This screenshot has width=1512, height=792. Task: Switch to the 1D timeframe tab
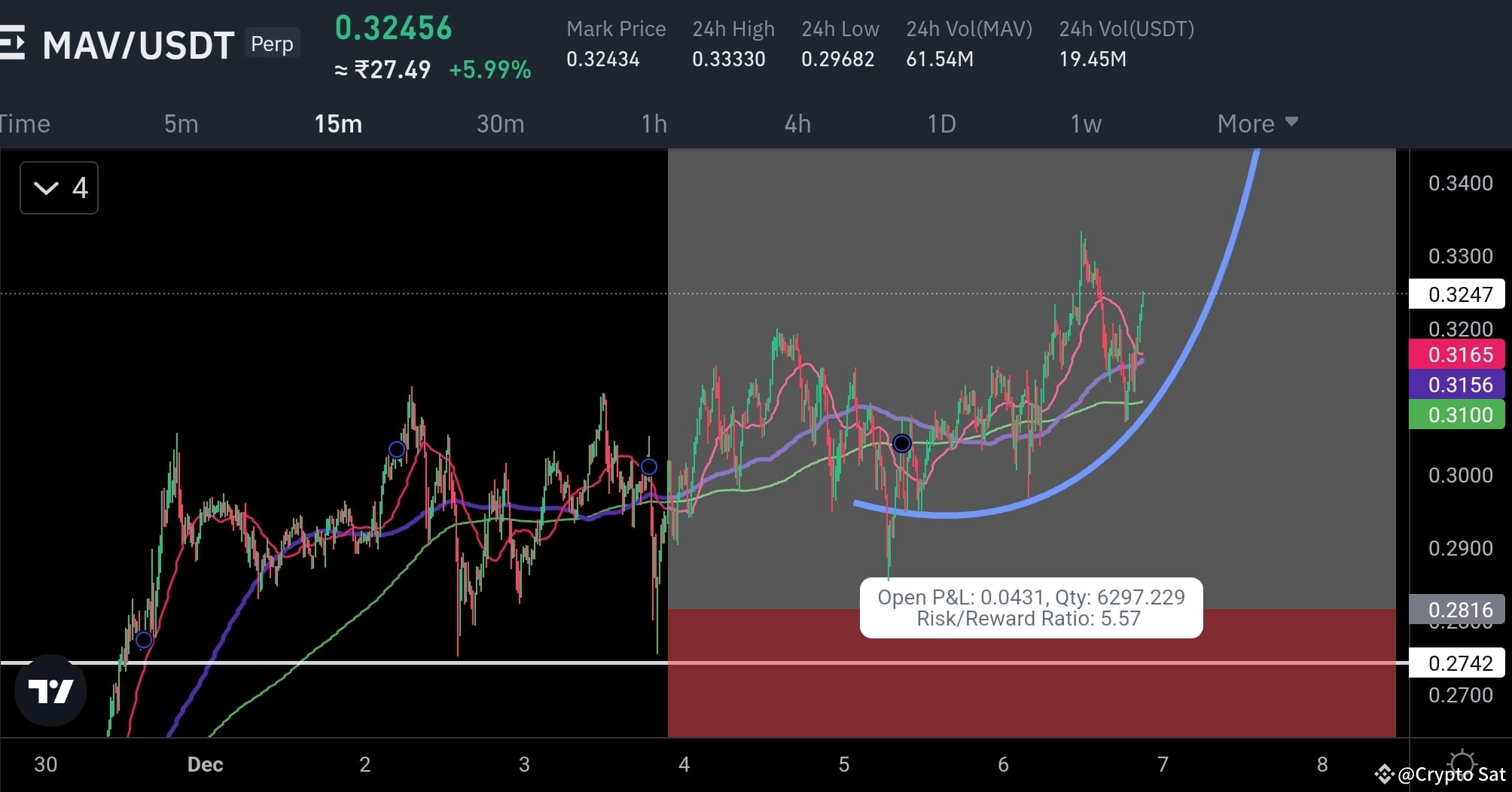coord(942,123)
